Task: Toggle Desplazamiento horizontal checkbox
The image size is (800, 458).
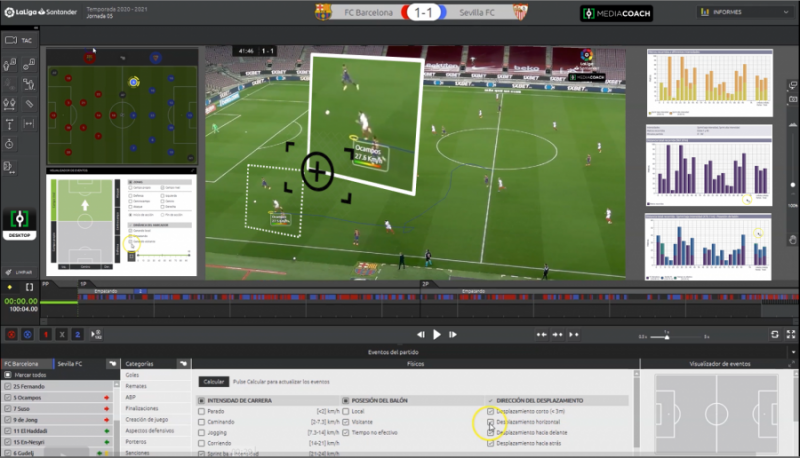Action: 490,422
